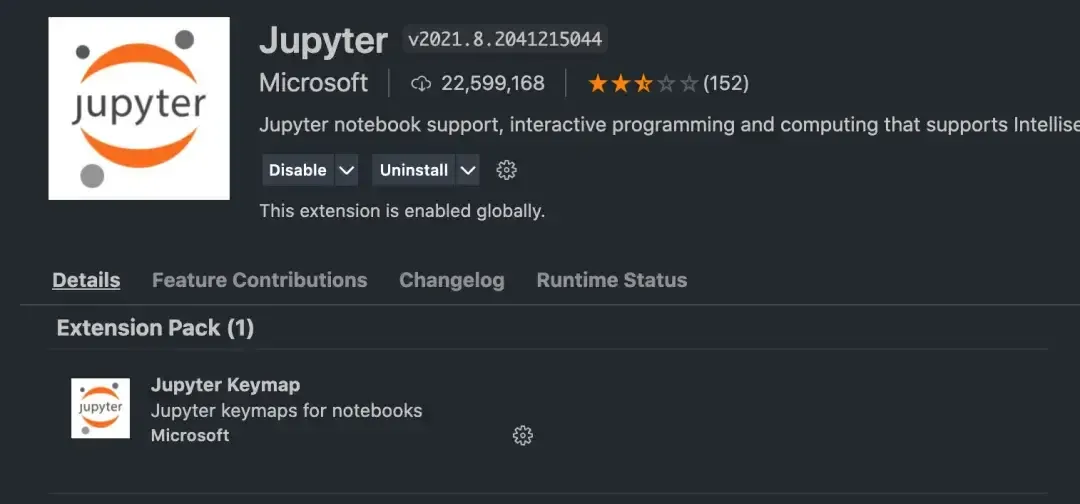Open the Feature Contributions tab
This screenshot has height=504, width=1080.
coord(259,280)
